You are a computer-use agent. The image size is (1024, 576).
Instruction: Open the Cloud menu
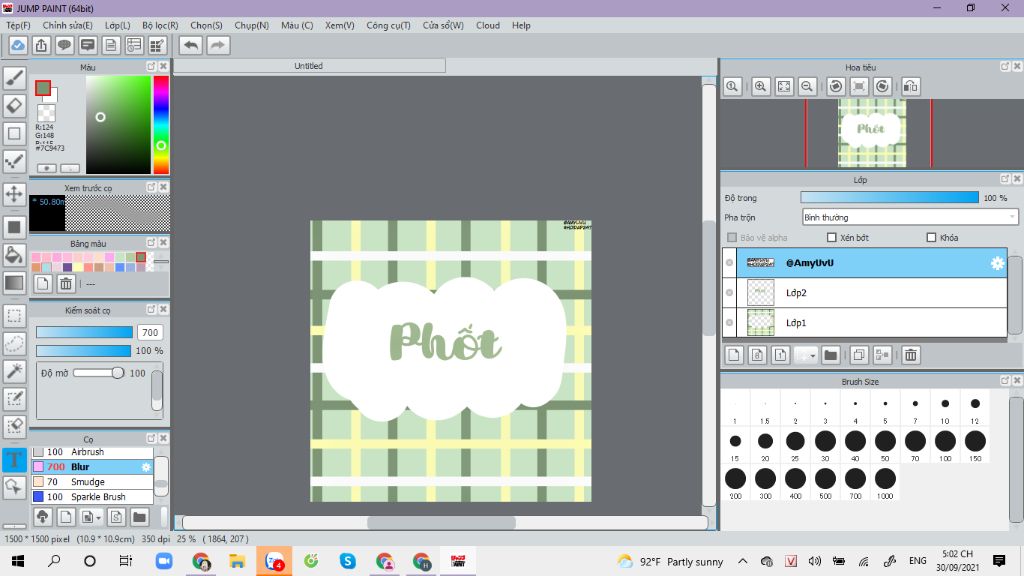tap(488, 25)
